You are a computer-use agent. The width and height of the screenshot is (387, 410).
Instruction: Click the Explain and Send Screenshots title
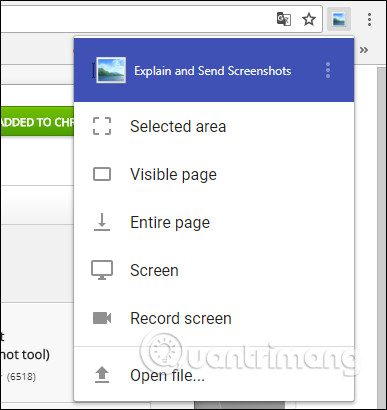tap(213, 71)
